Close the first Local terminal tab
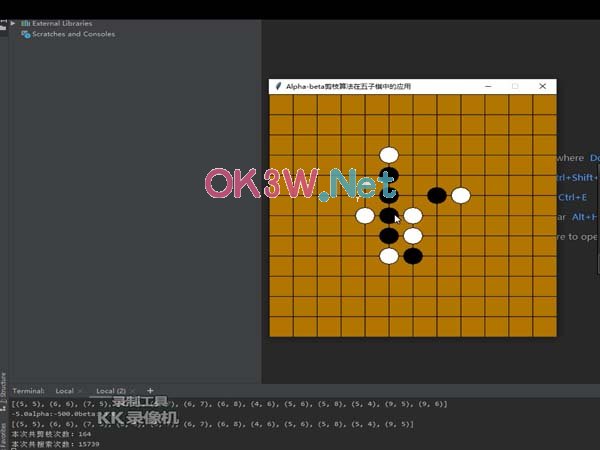The height and width of the screenshot is (450, 600). pyautogui.click(x=82, y=390)
